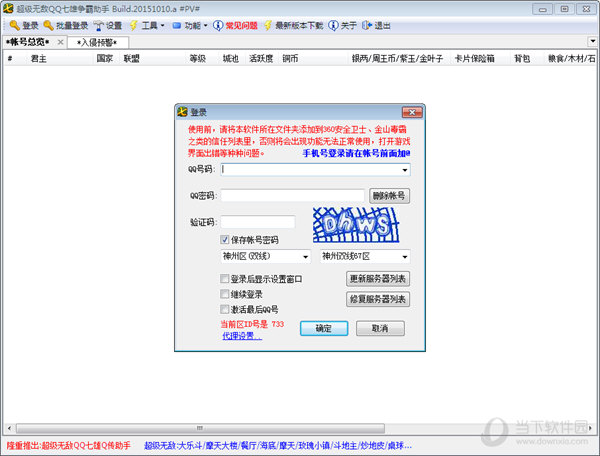Toggle the 保存帐号密码 checkbox
Screen dimensions: 600x456
click(225, 241)
